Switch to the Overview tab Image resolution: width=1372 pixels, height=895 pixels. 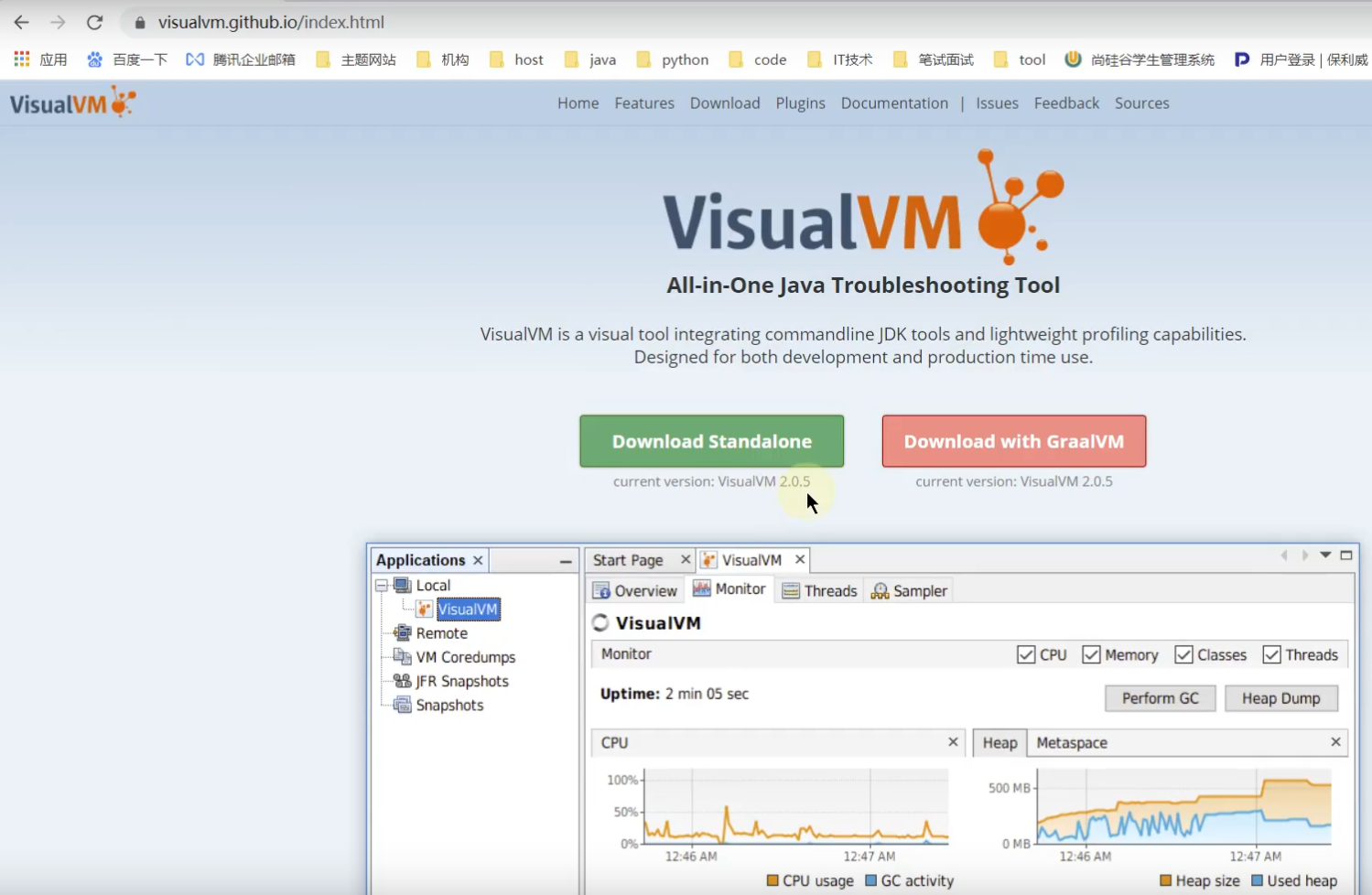coord(635,591)
